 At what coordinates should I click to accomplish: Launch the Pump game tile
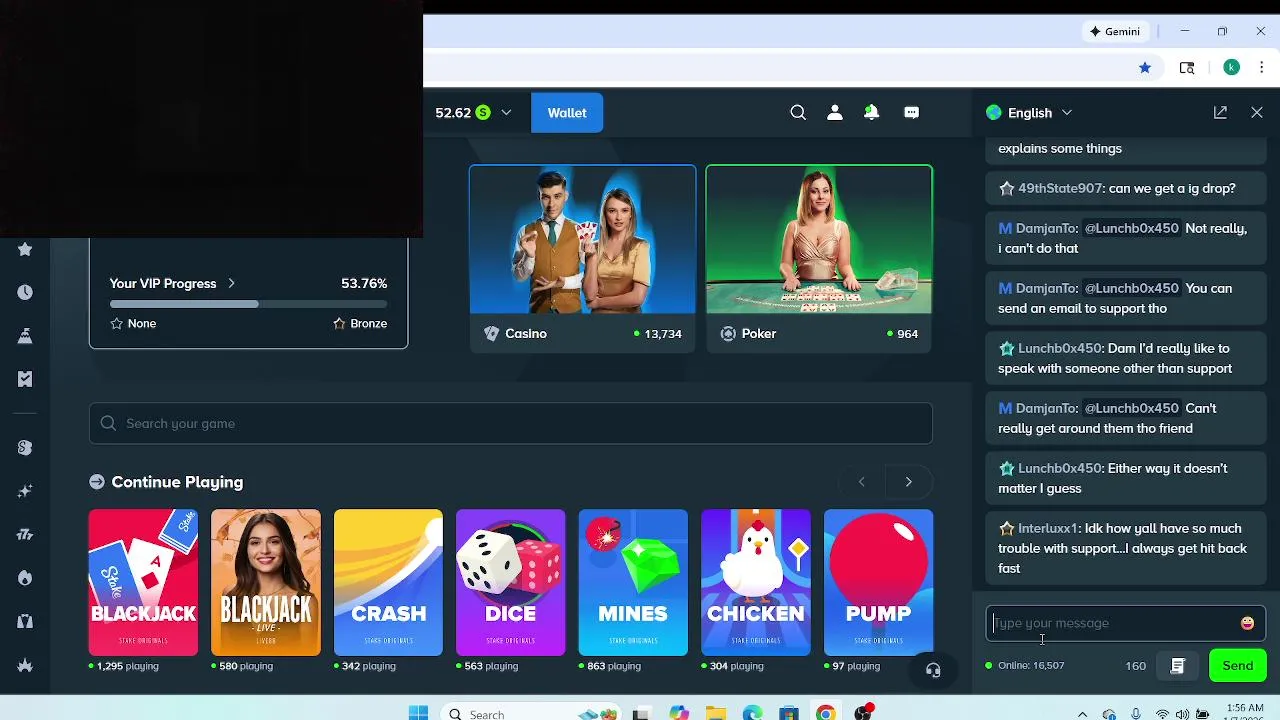coord(878,583)
